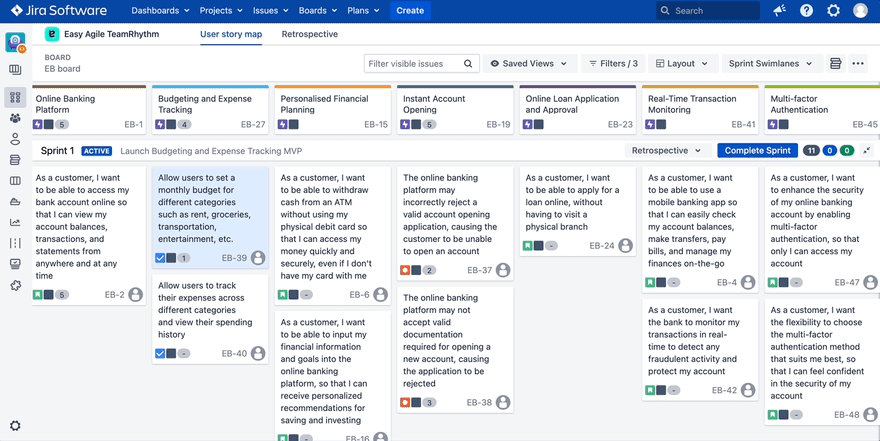Expand the Plans menu
880x441 pixels.
[x=363, y=11]
